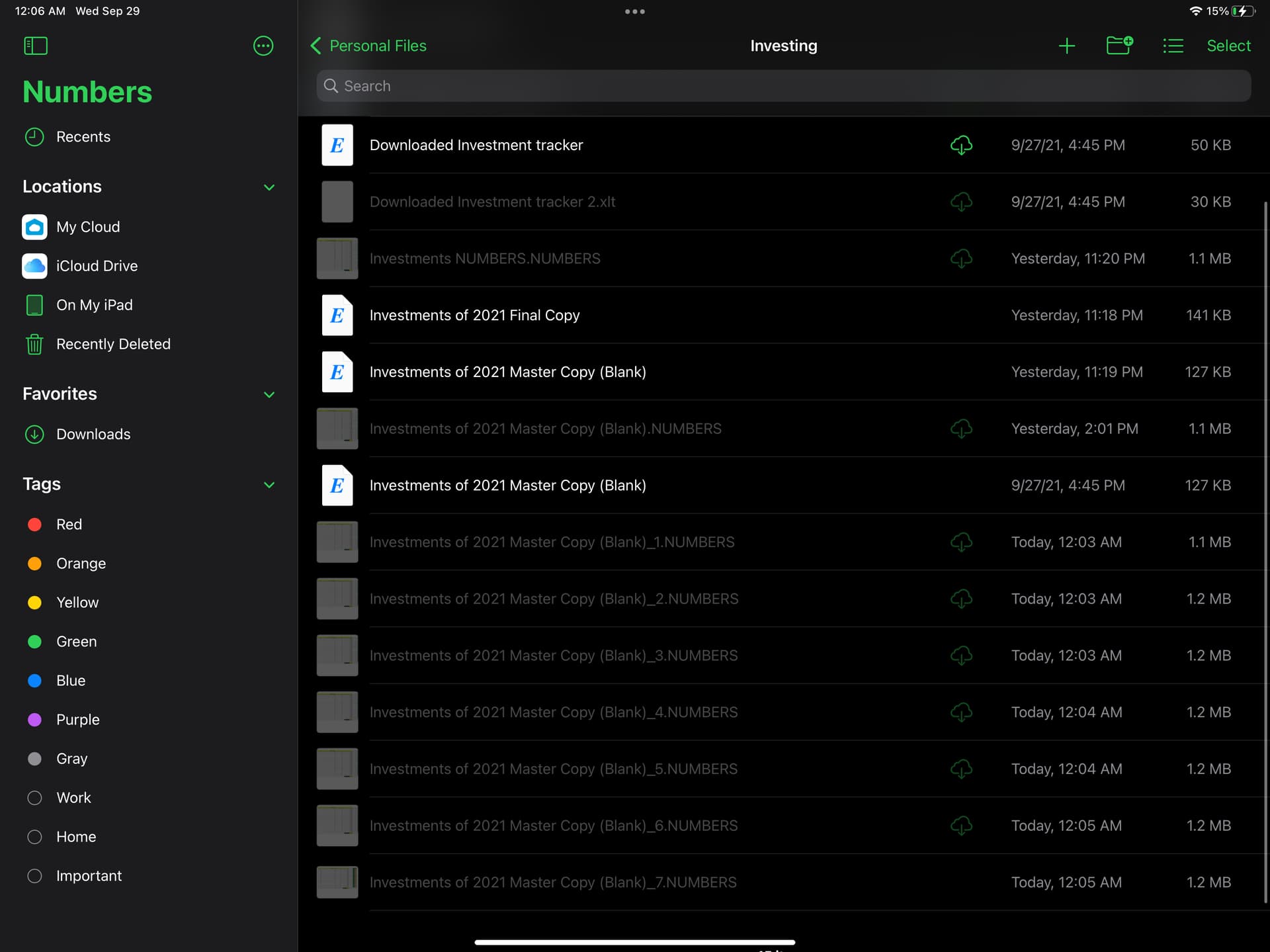Toggle the sidebar panel icon

tap(36, 46)
